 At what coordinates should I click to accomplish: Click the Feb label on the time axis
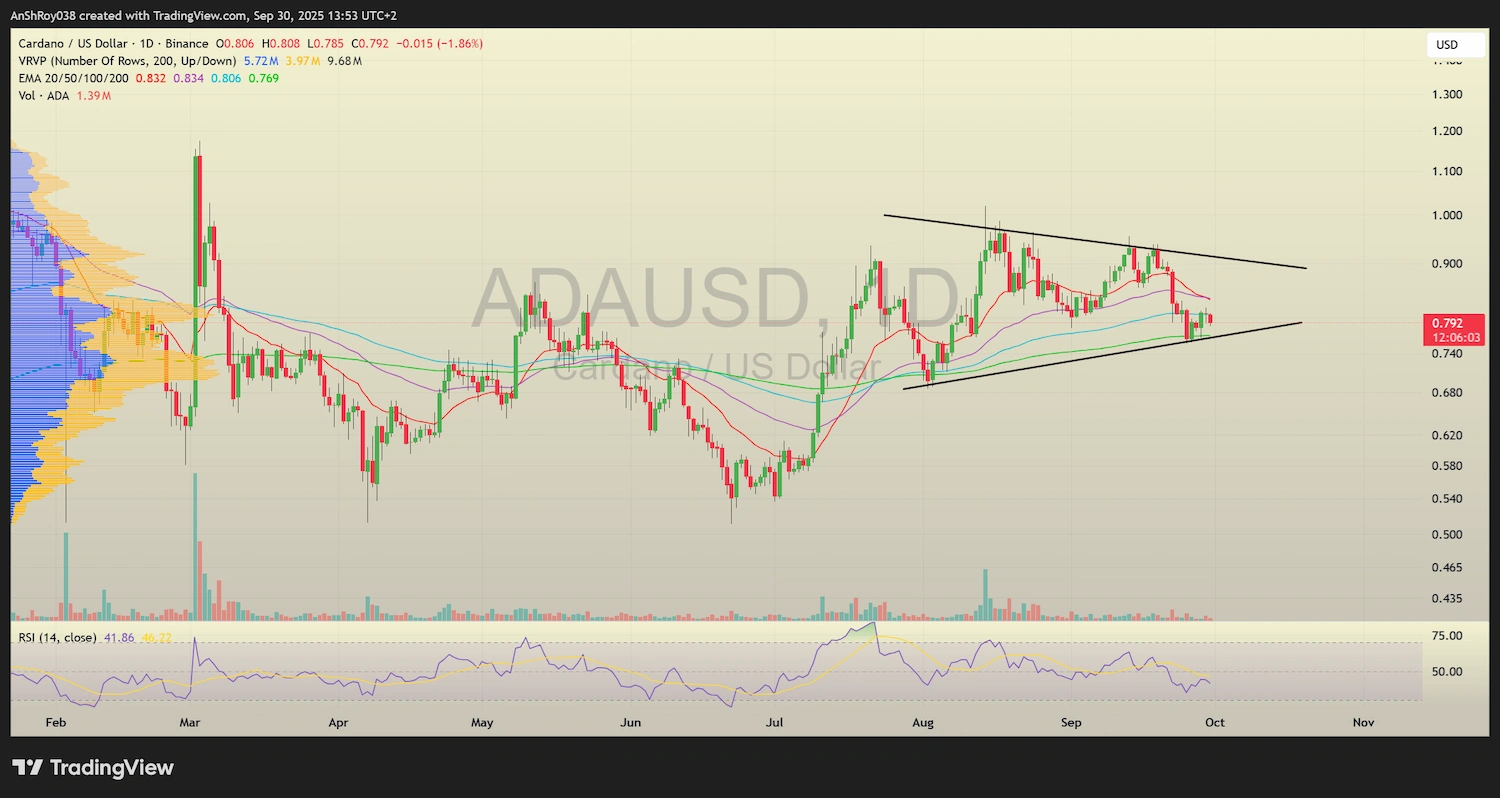tap(55, 722)
